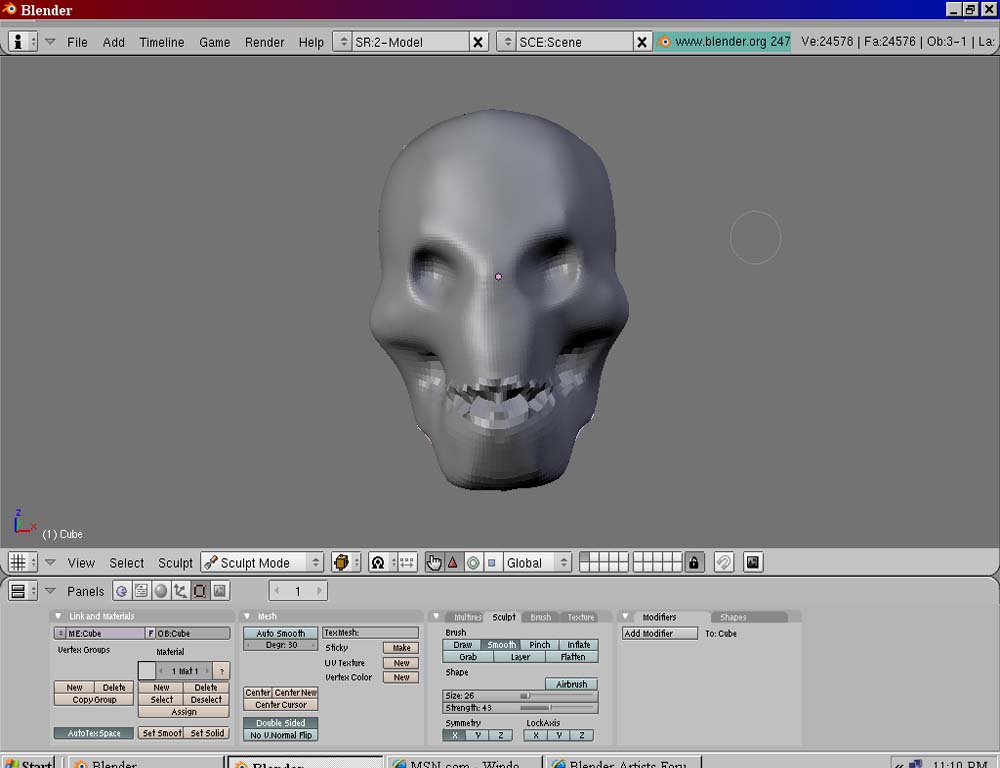Click the material question mark button
Screen dimensions: 1000x768
(221, 671)
